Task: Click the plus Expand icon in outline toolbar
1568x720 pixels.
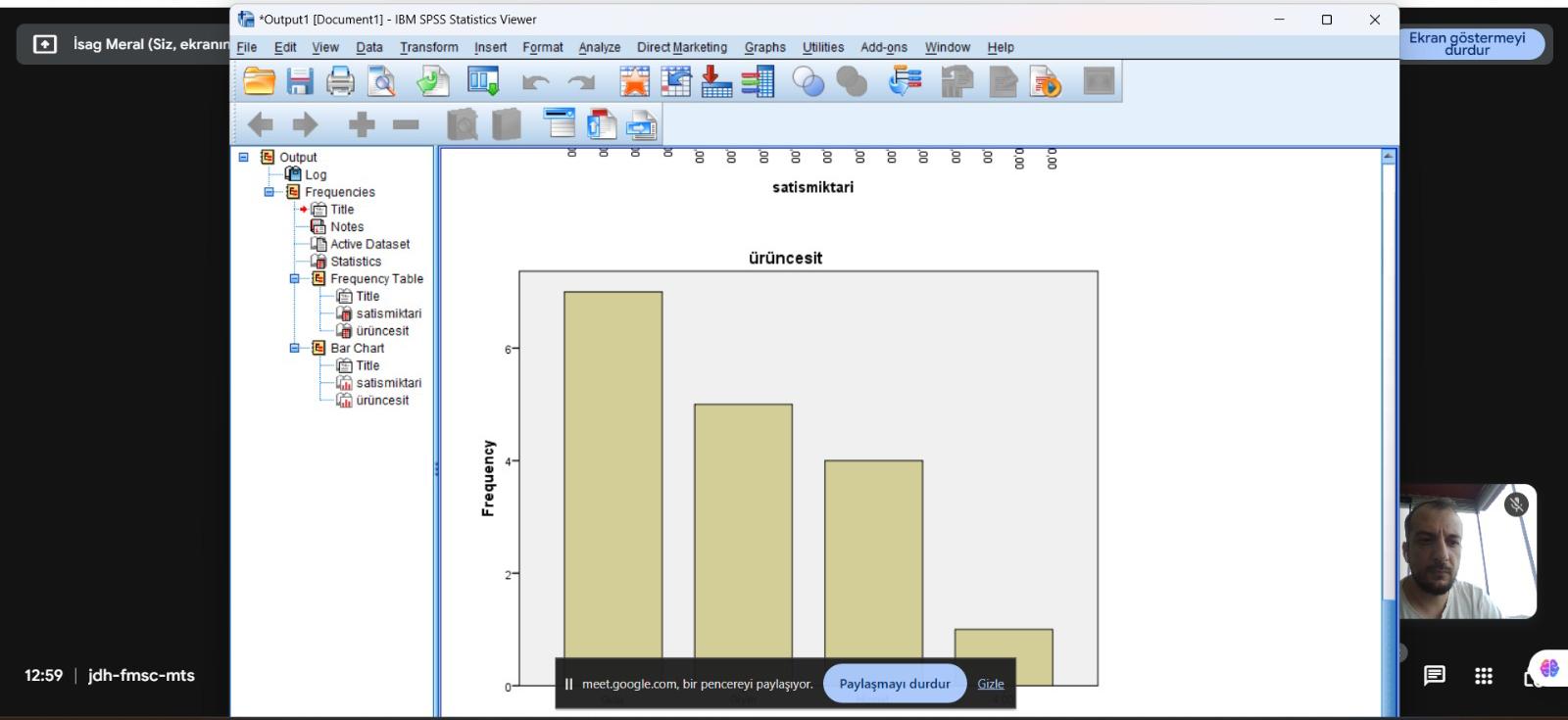Action: (x=362, y=124)
